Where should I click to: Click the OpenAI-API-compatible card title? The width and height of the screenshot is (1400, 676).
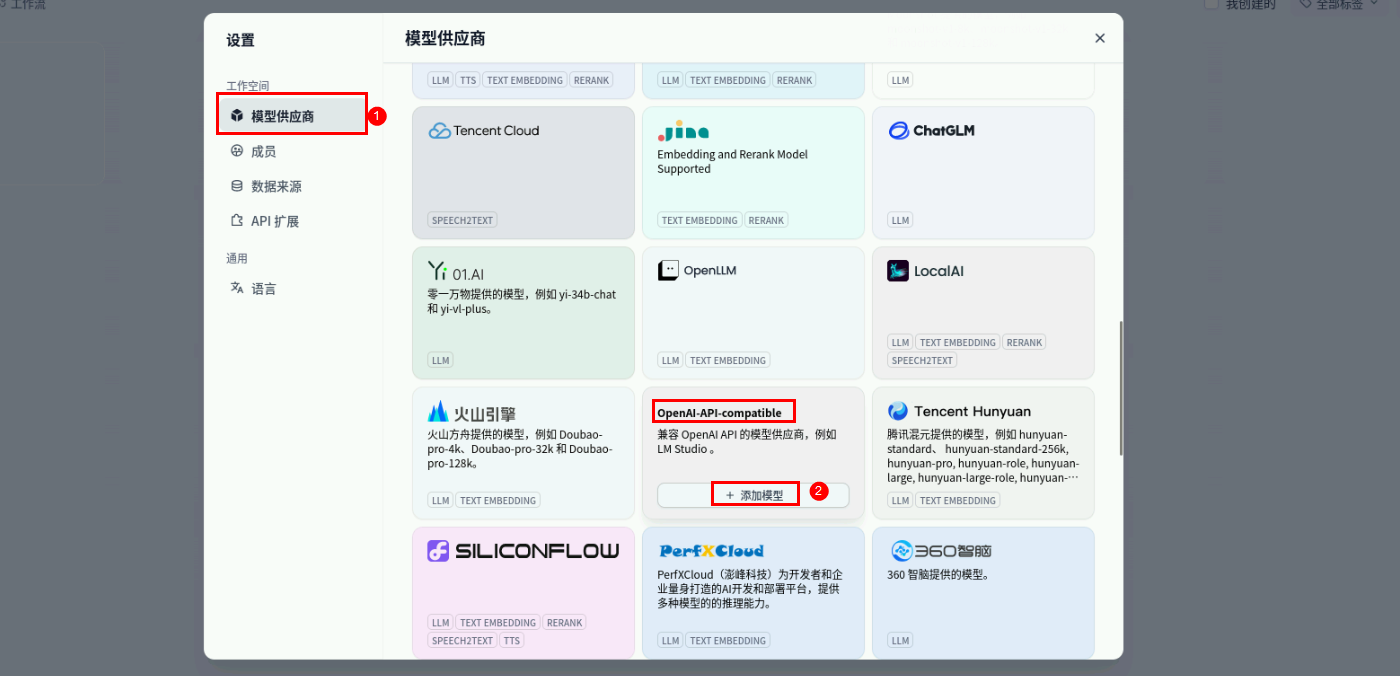tap(720, 413)
